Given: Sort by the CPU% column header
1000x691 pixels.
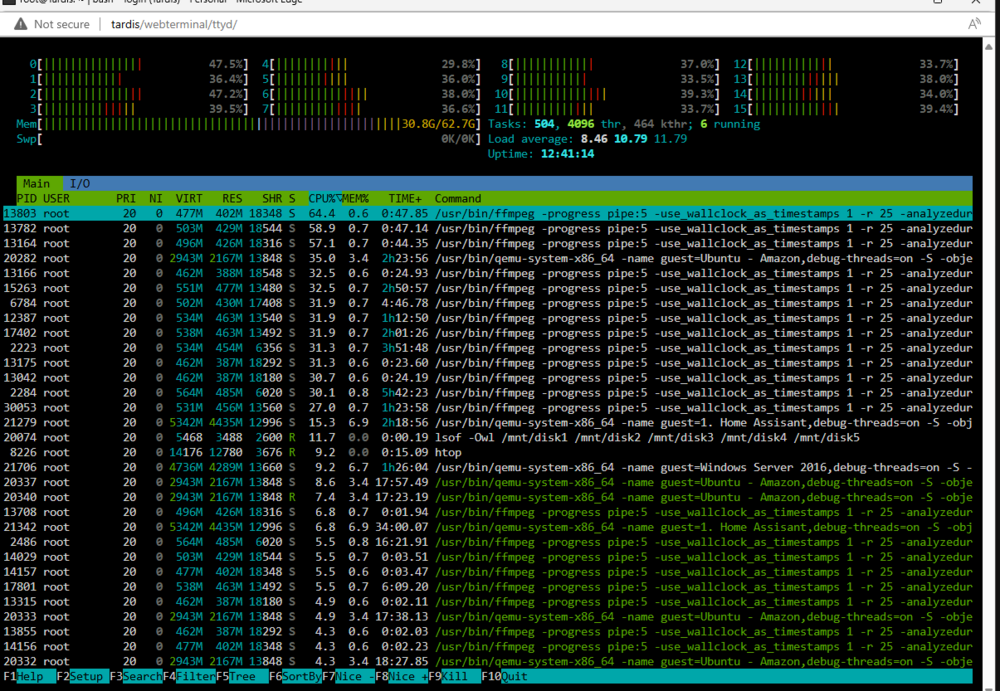Looking at the screenshot, I should pyautogui.click(x=325, y=198).
